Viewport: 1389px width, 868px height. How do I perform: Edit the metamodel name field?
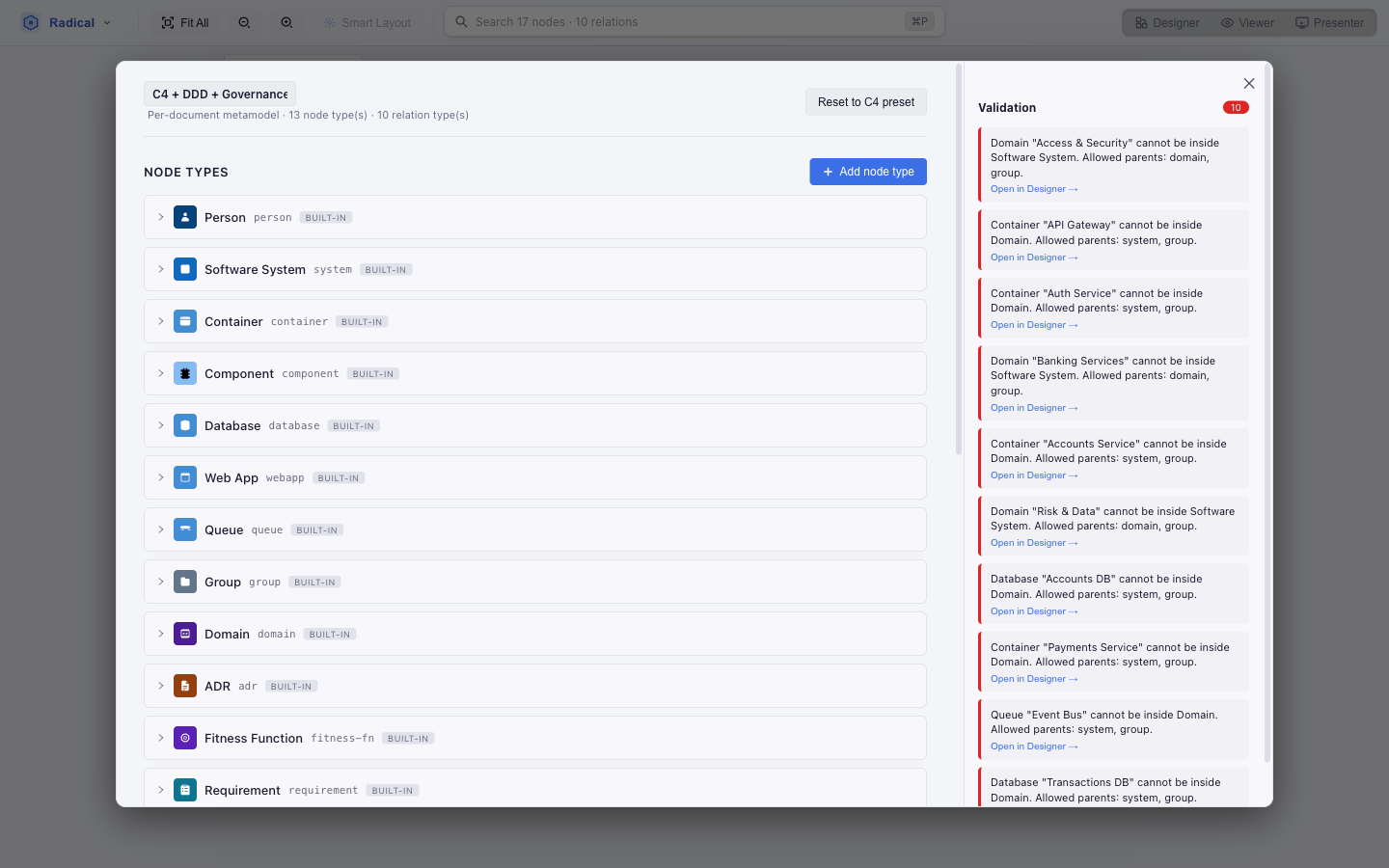pyautogui.click(x=220, y=94)
